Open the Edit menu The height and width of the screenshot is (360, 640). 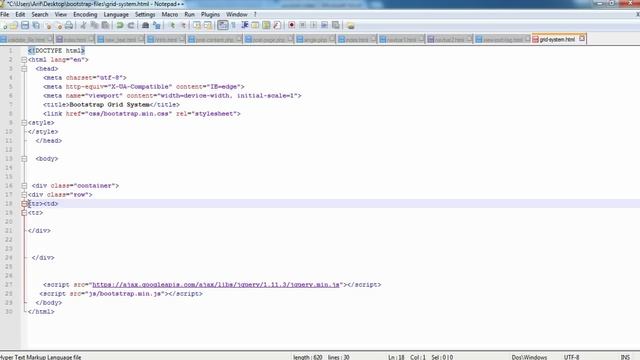click(20, 14)
